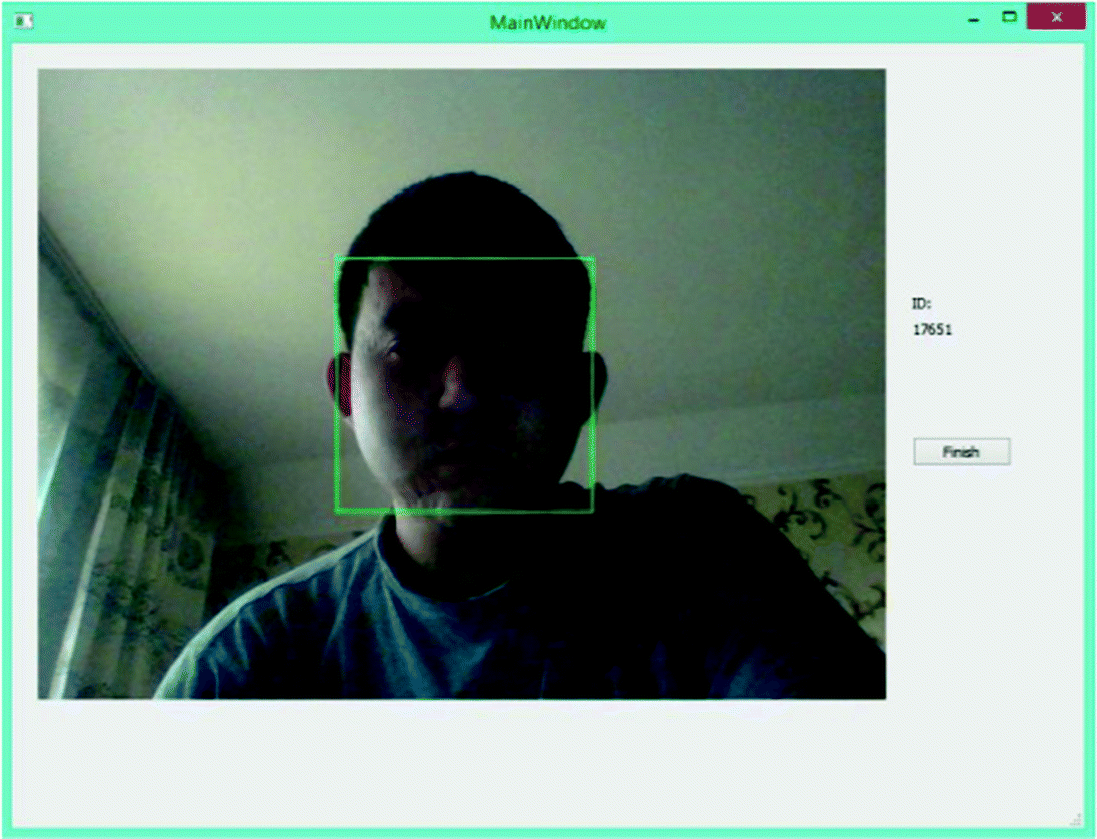Close the MainWindow window

coord(1056,17)
